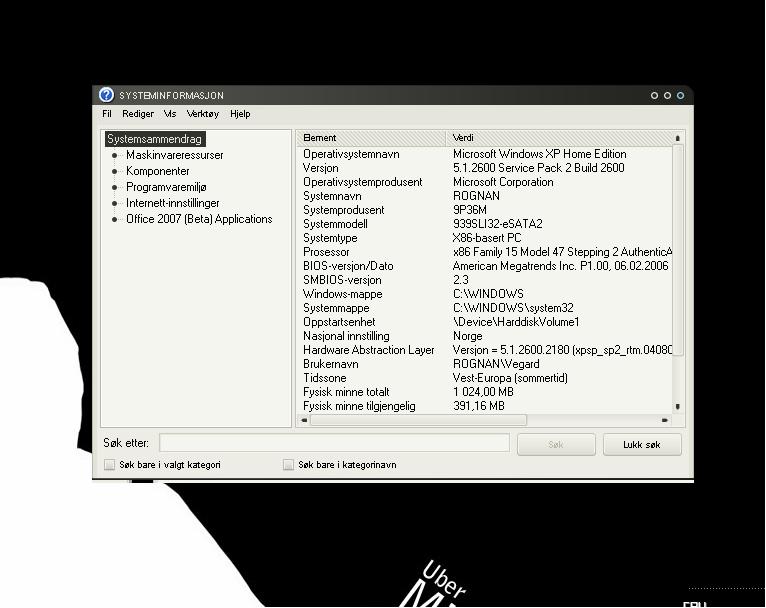Select the Fysisk minne totalt row
The image size is (766, 608).
(x=485, y=392)
